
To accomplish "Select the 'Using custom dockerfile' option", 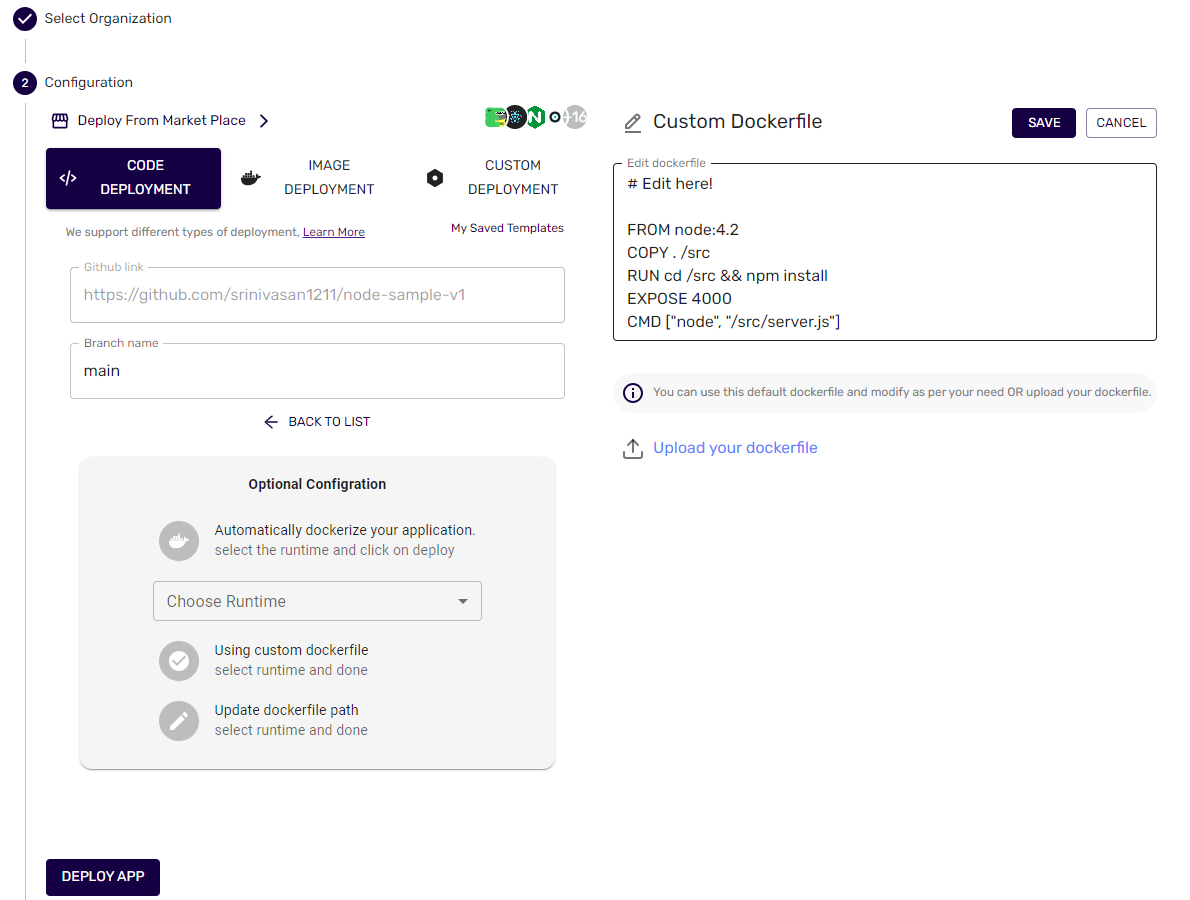I will pos(178,661).
